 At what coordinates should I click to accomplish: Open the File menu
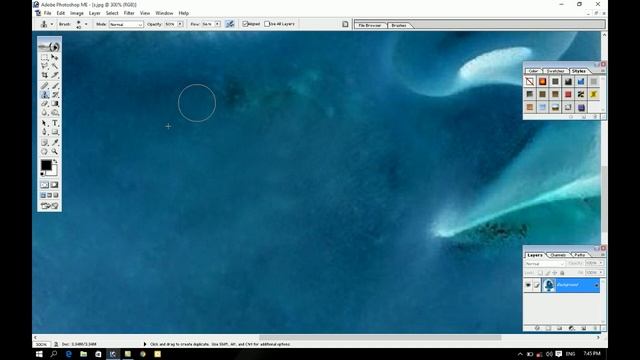point(47,13)
